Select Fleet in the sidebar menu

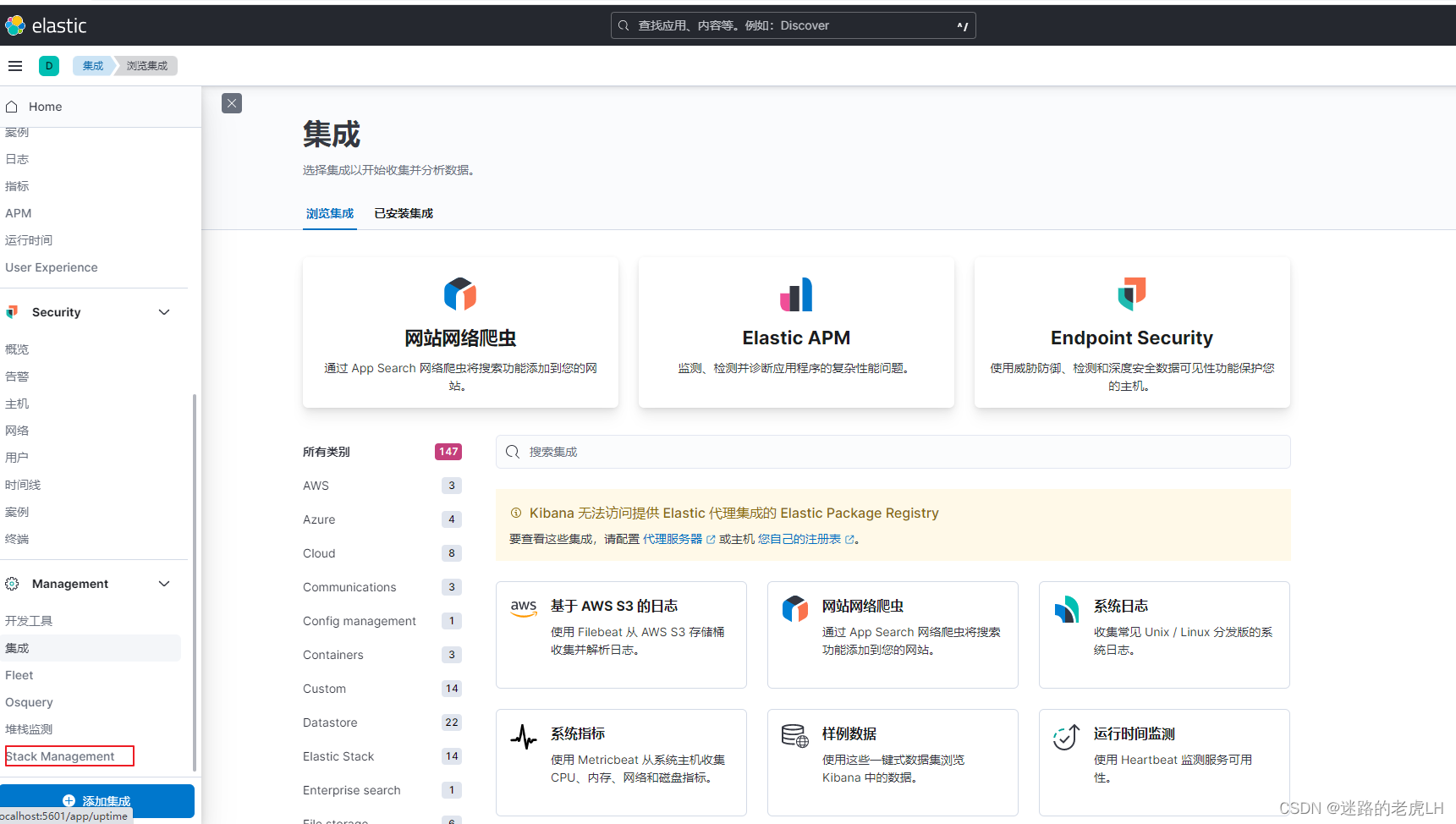click(x=19, y=674)
